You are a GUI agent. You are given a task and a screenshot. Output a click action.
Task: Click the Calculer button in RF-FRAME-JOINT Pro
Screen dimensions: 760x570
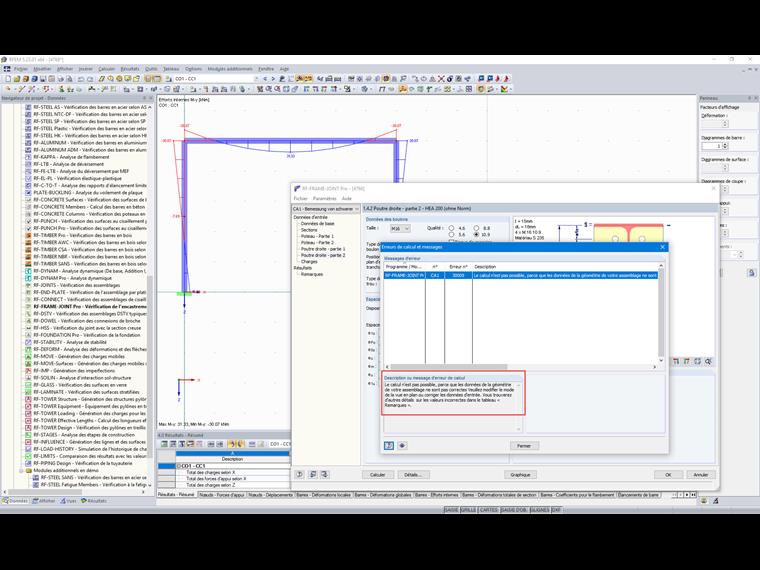coord(378,475)
